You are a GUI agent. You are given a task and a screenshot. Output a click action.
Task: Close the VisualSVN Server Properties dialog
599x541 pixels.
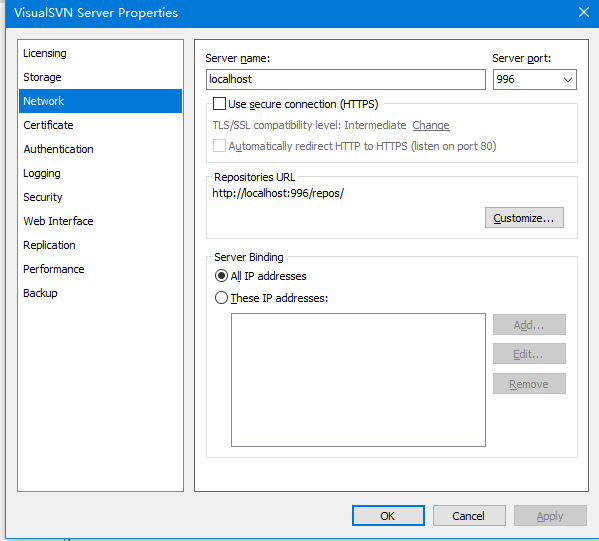(x=584, y=13)
